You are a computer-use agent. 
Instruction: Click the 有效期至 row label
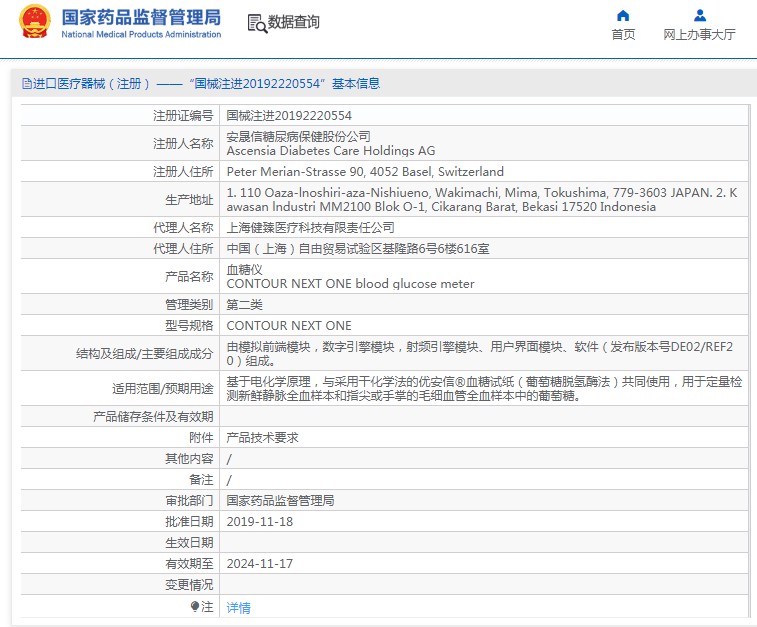pos(189,564)
